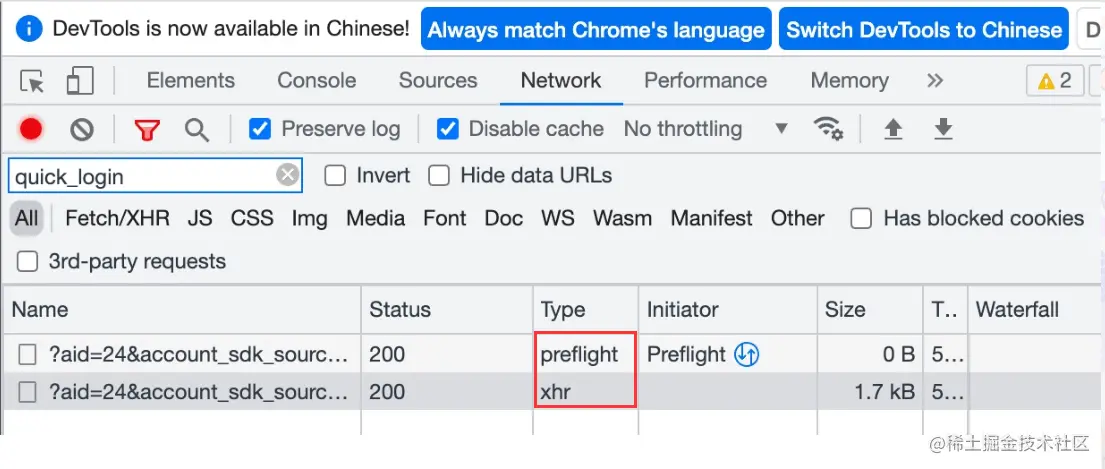Open network search with magnifier icon
Viewport: 1105px width, 469px height.
click(197, 129)
